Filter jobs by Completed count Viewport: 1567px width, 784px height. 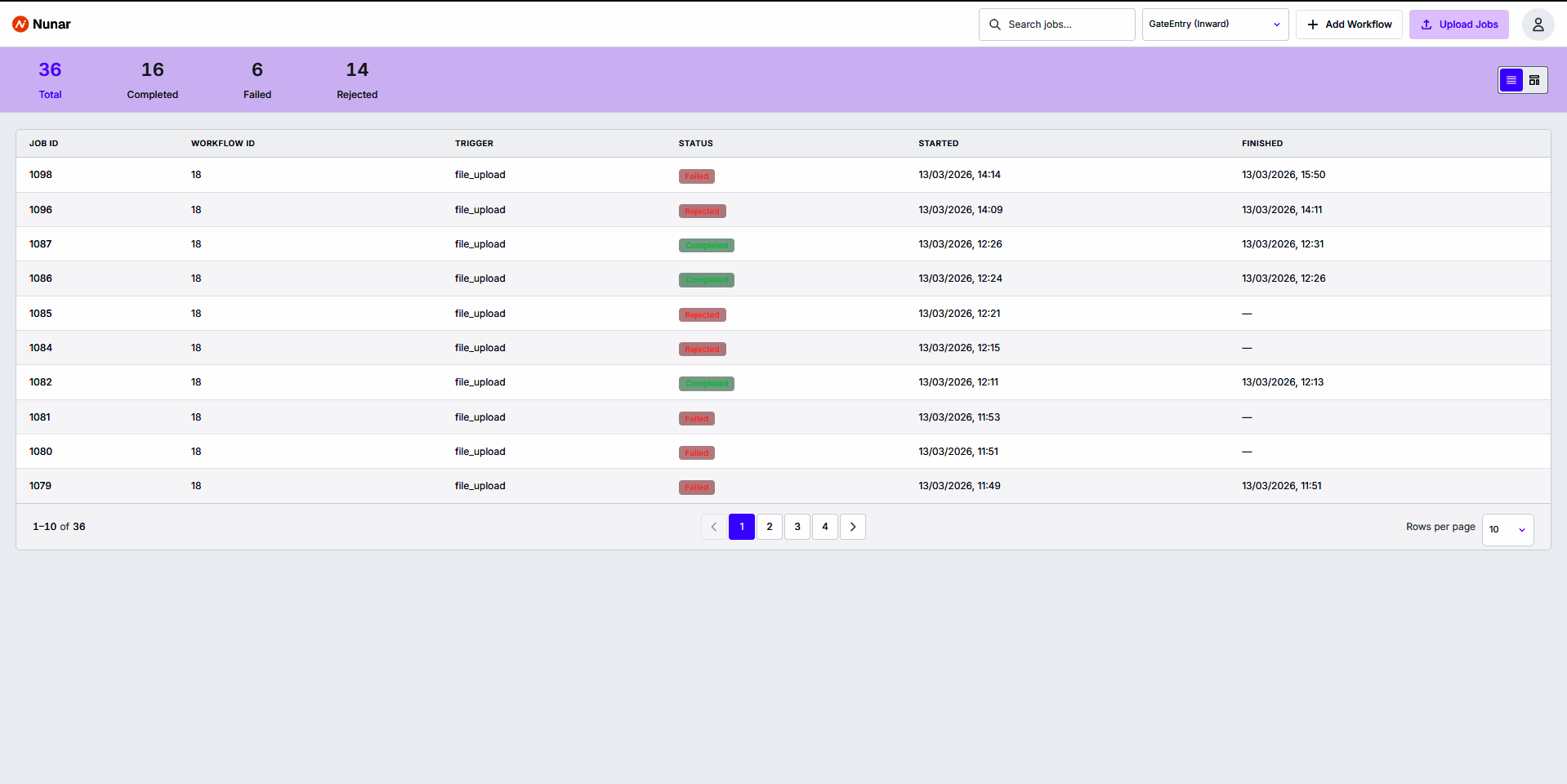click(153, 80)
